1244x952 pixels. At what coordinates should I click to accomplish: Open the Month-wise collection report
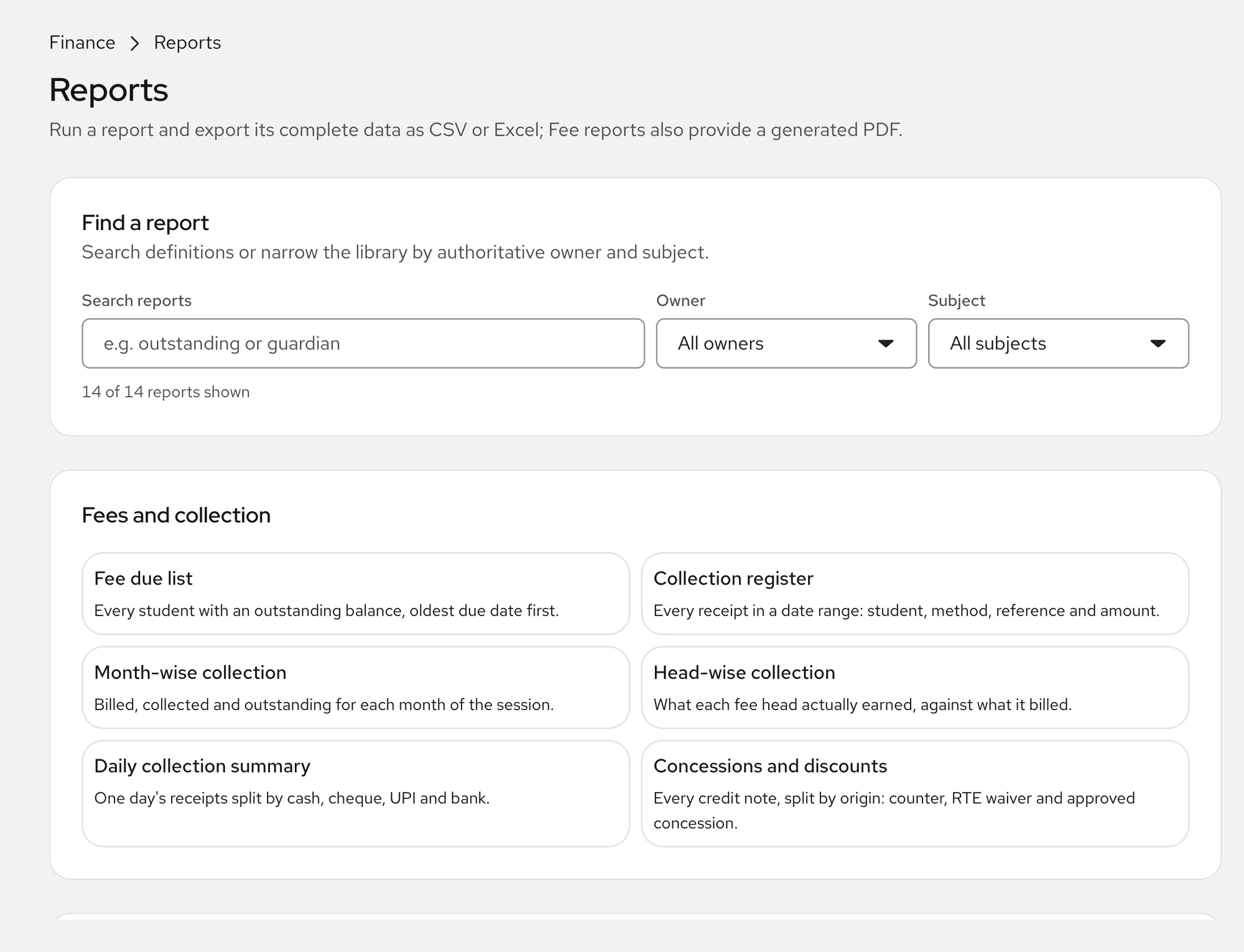click(356, 687)
